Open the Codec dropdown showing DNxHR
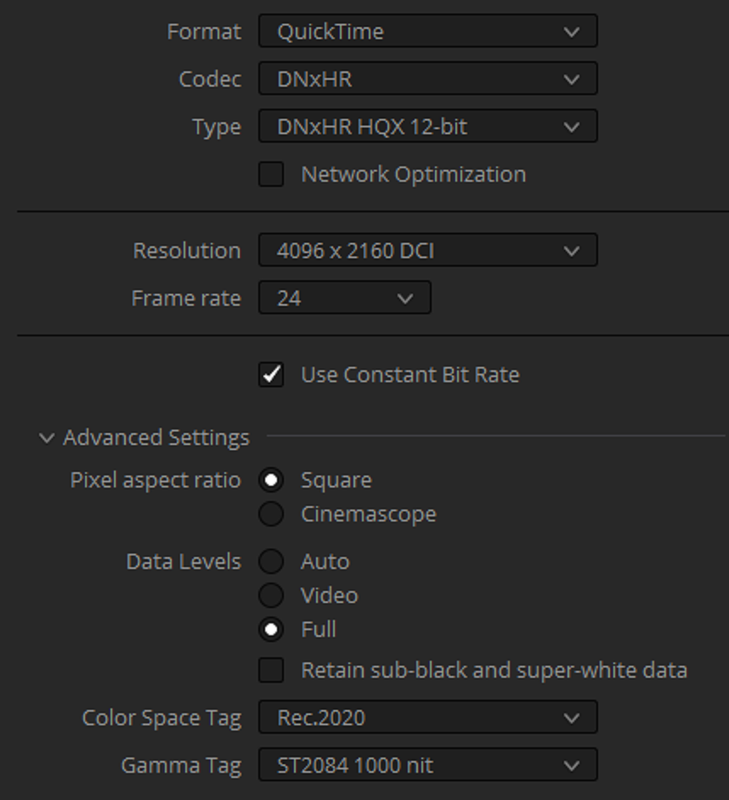The width and height of the screenshot is (729, 800). (x=428, y=79)
